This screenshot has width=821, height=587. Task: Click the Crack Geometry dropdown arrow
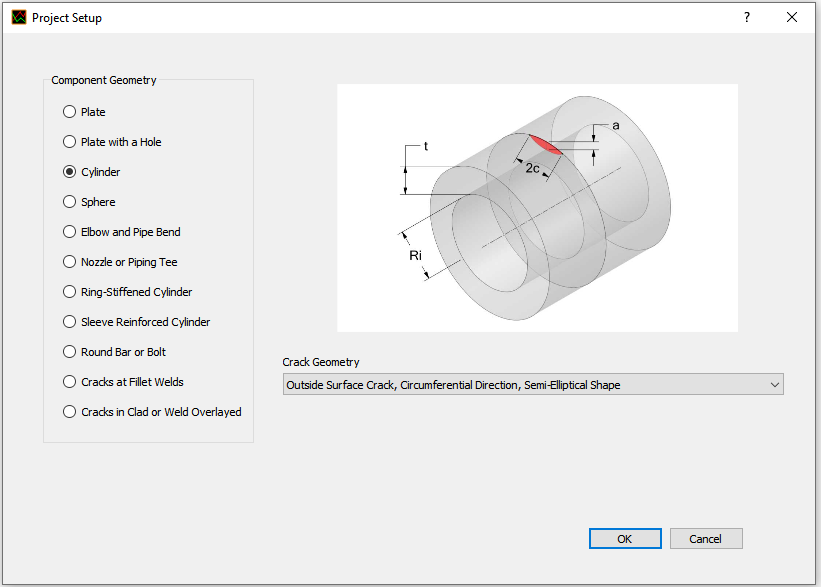[773, 385]
